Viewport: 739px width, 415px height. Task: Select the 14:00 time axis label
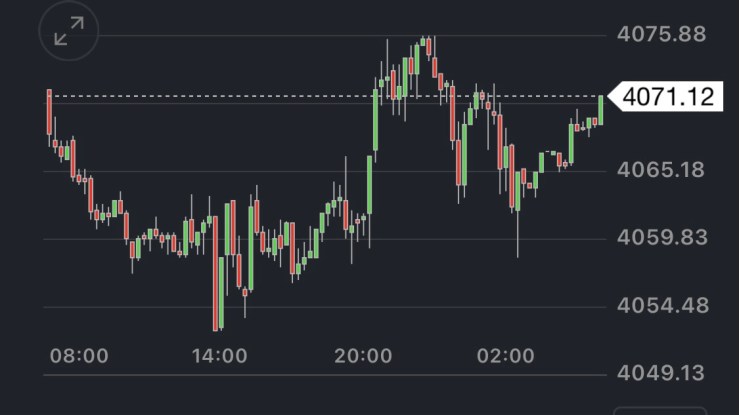(220, 355)
